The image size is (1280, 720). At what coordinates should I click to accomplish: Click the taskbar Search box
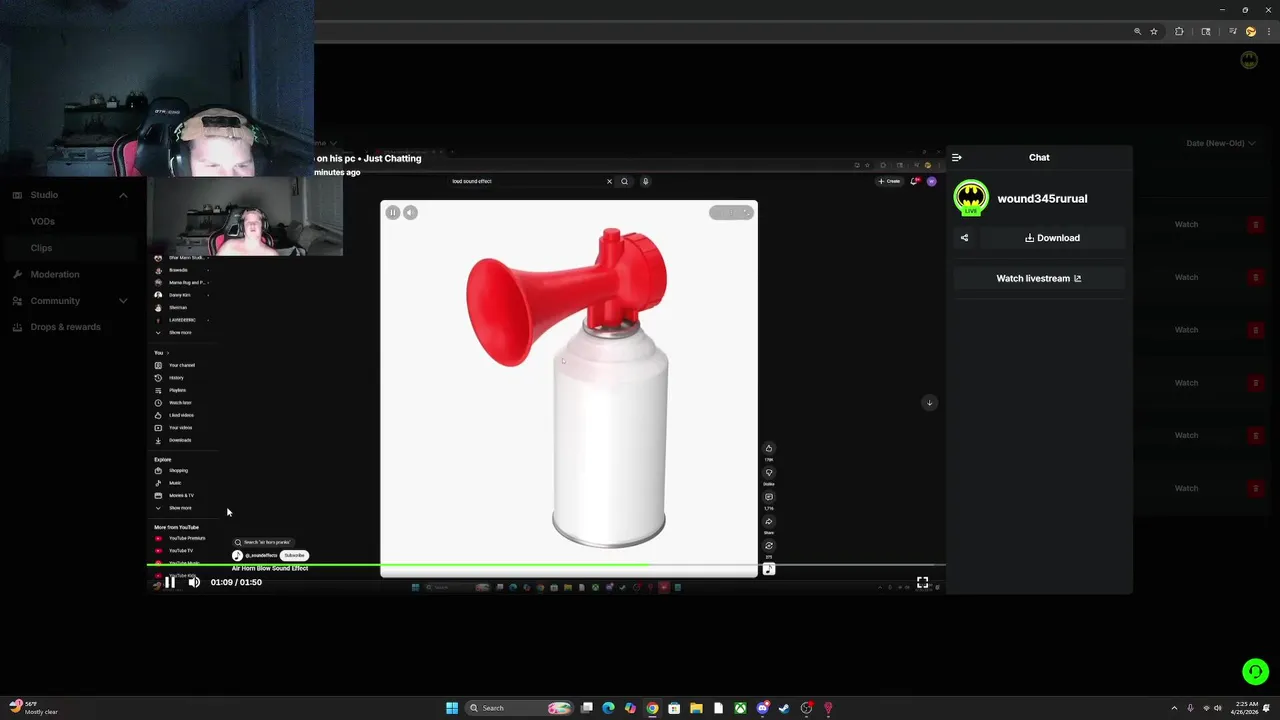coord(519,708)
